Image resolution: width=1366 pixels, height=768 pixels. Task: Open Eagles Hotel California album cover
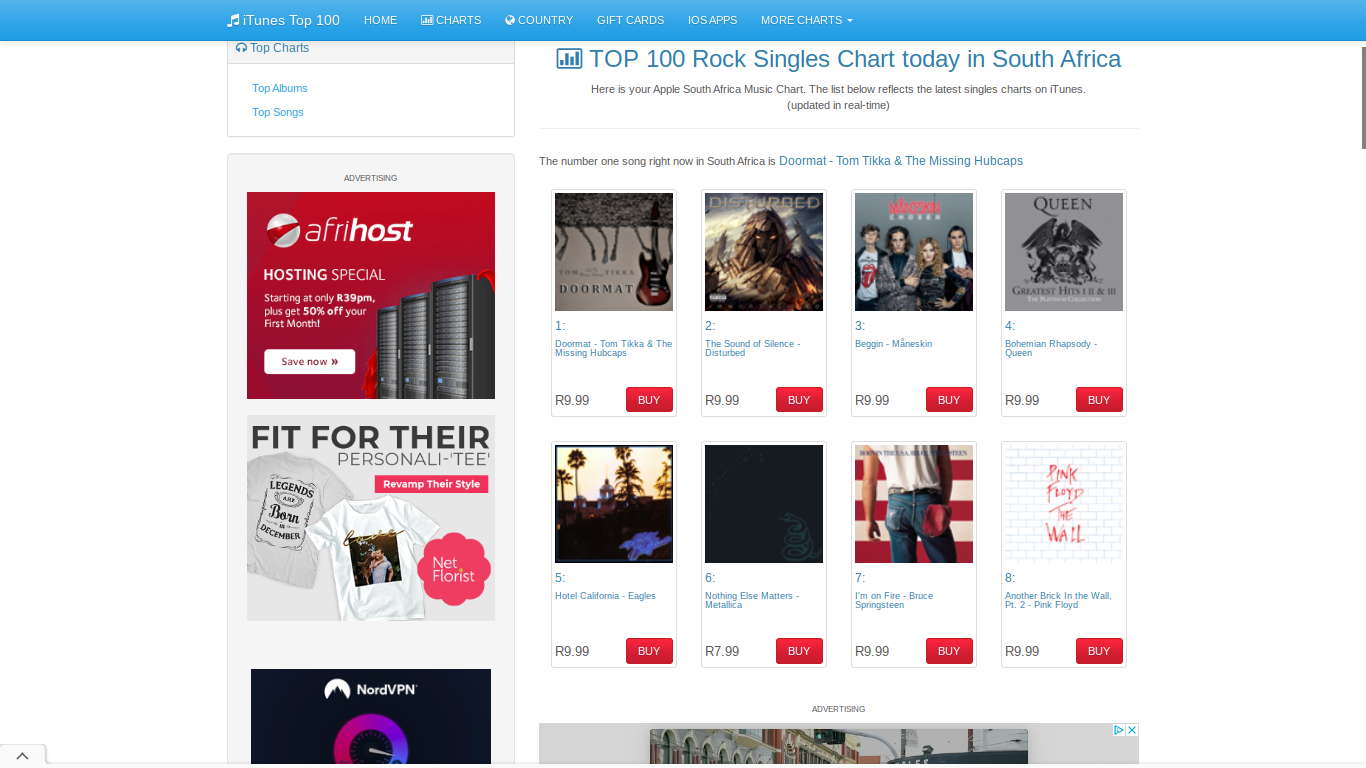[614, 504]
